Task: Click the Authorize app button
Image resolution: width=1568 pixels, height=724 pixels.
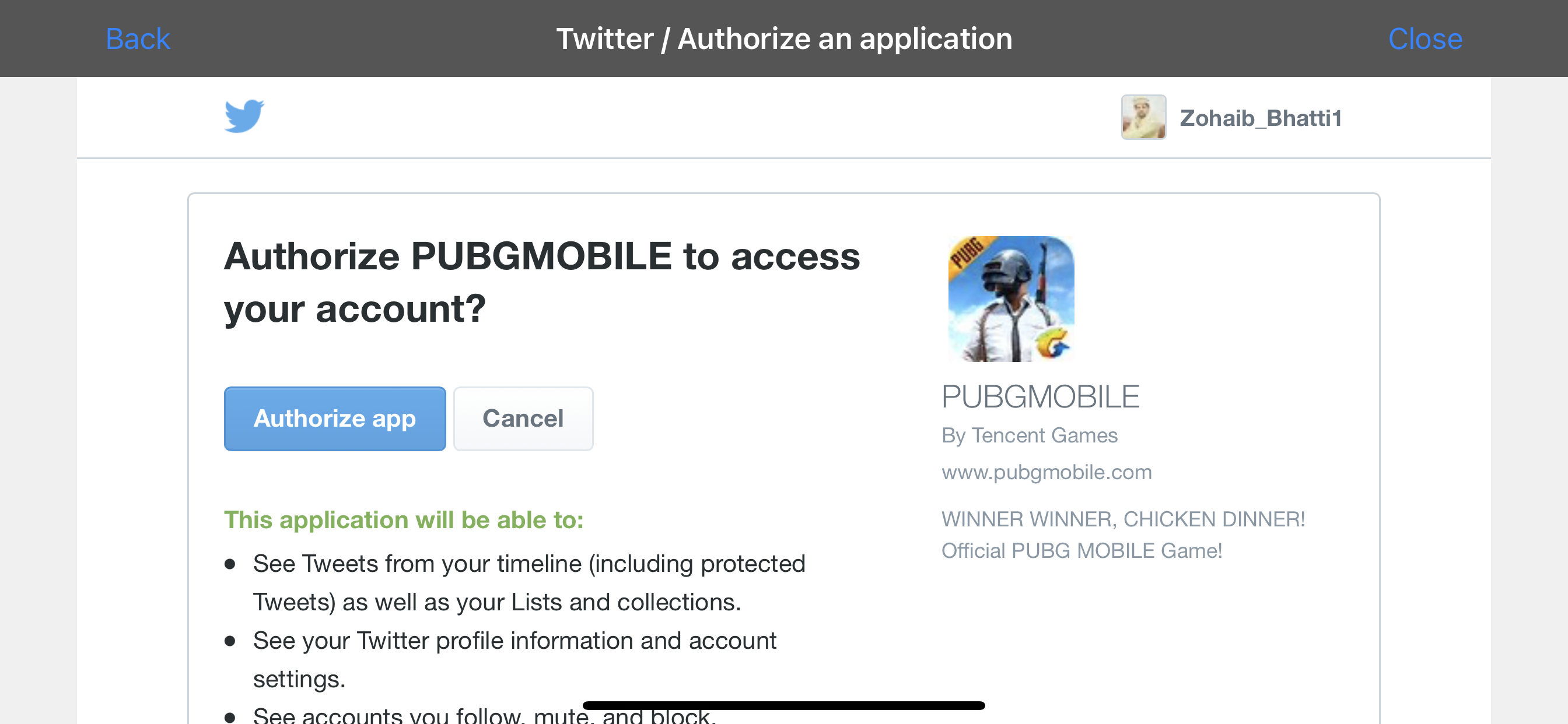Action: [334, 419]
